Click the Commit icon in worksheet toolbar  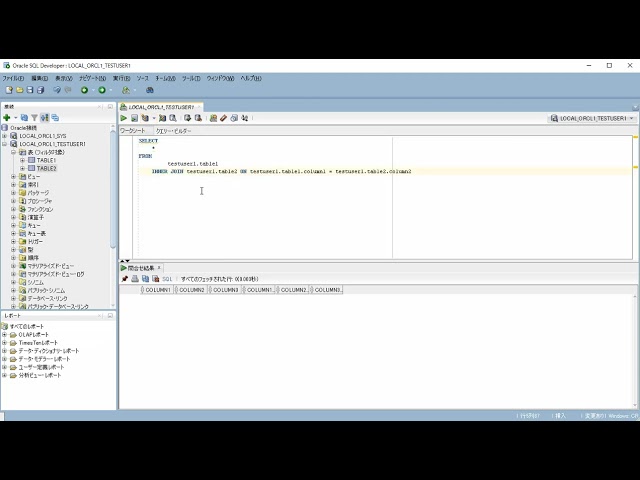tap(187, 118)
